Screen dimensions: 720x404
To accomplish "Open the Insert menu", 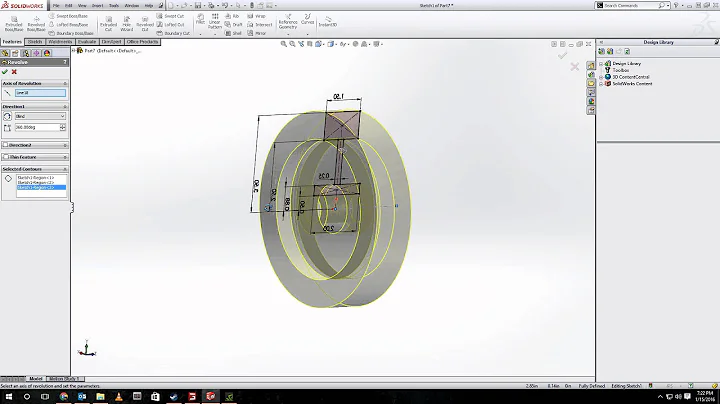I will [97, 6].
